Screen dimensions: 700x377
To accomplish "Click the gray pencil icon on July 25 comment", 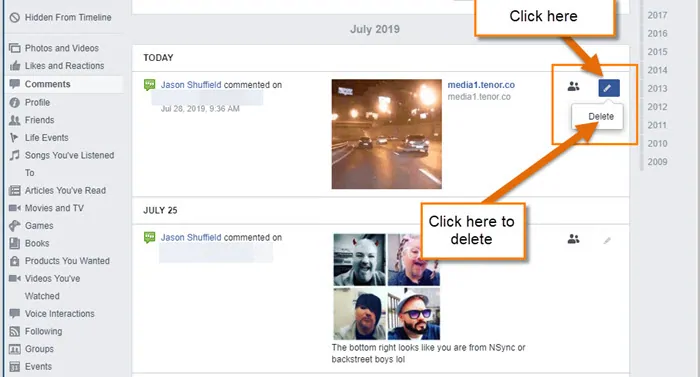I will click(607, 241).
